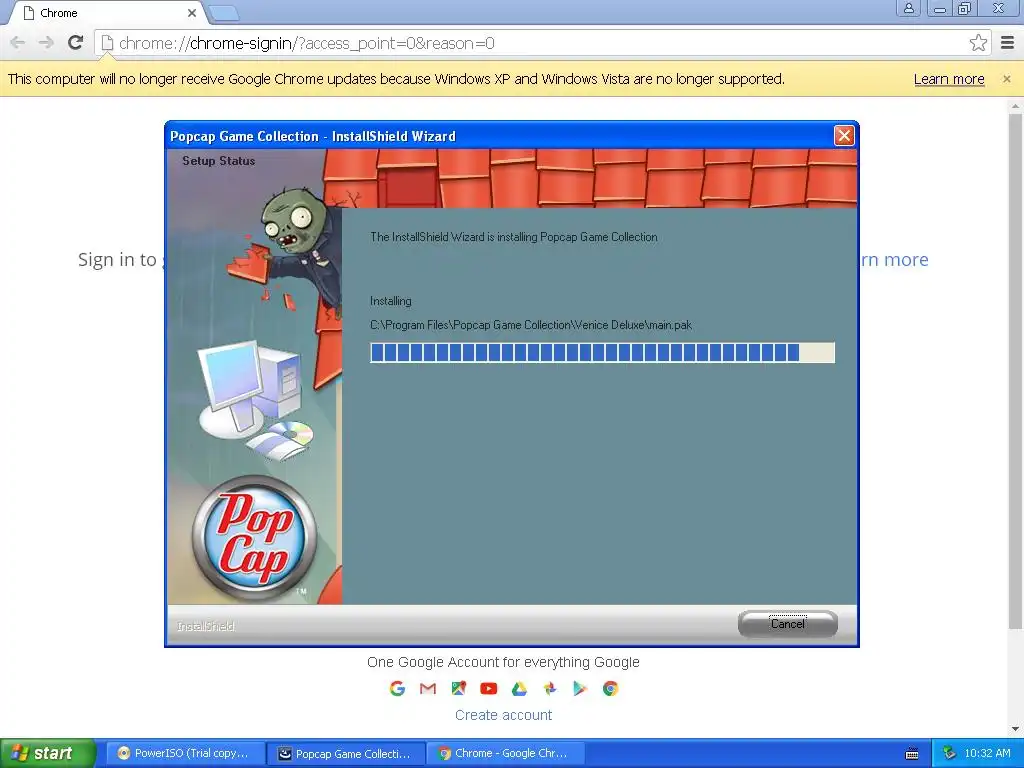
Task: Click the 'Installing' status label
Action: 391,301
